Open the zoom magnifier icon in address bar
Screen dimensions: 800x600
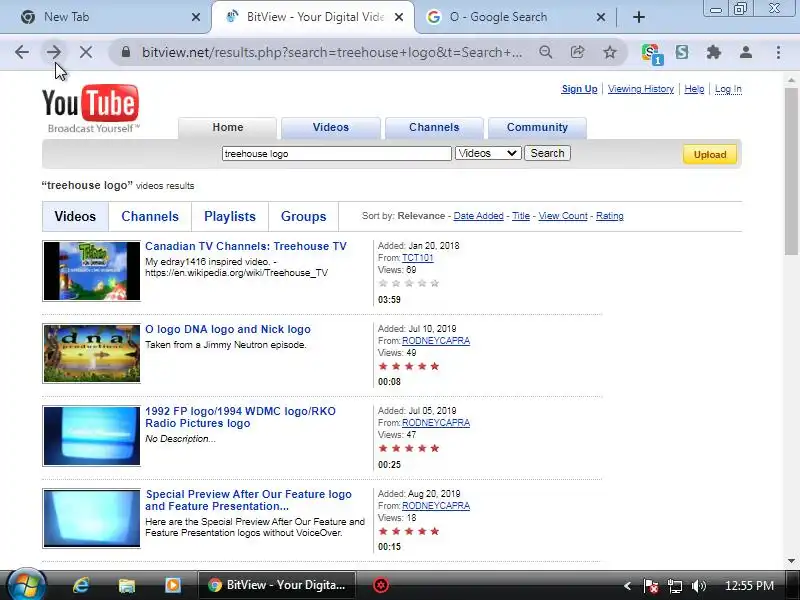pyautogui.click(x=545, y=52)
